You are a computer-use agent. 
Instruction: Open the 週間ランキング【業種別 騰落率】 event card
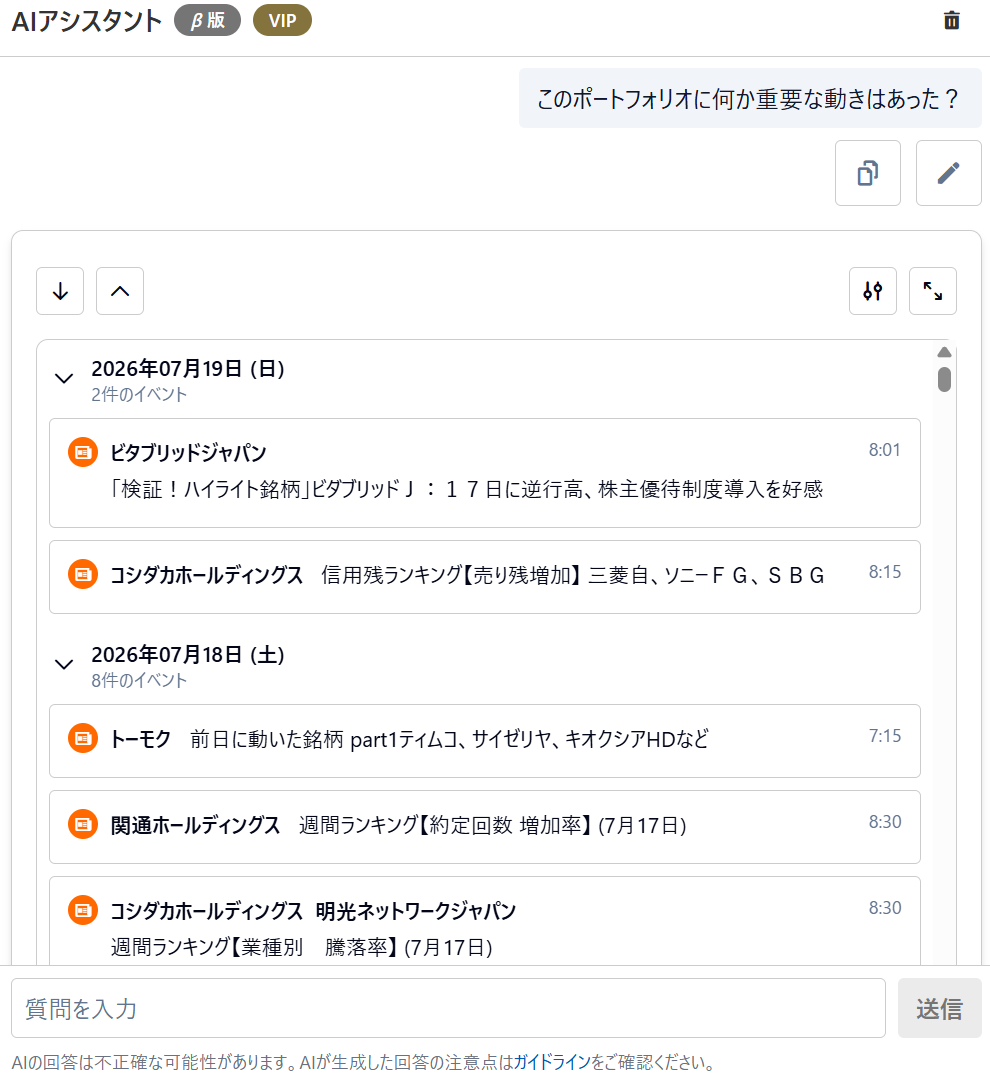[x=485, y=921]
